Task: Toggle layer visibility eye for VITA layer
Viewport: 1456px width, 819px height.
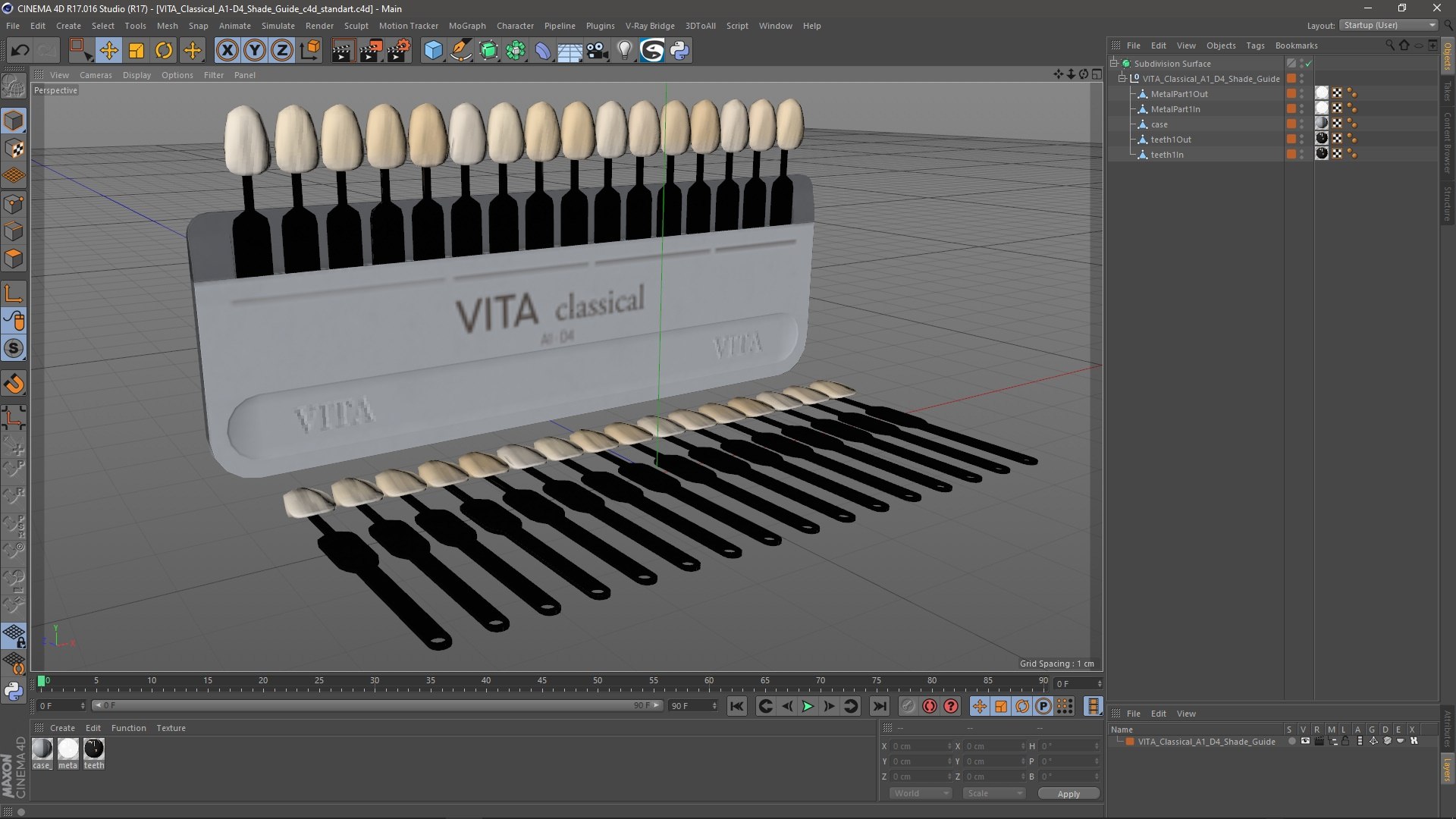Action: [1304, 742]
